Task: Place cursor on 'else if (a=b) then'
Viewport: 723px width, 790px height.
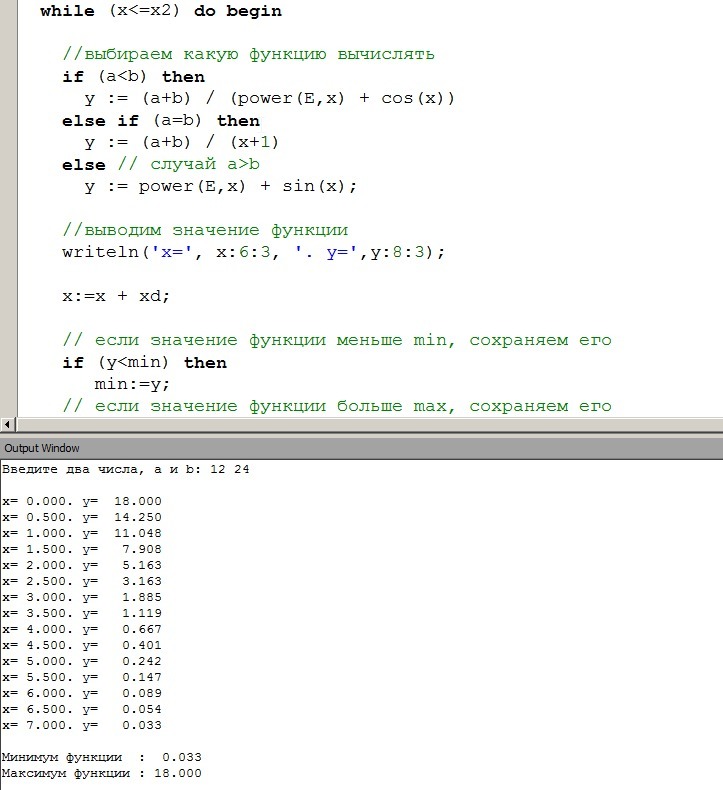Action: coord(161,121)
